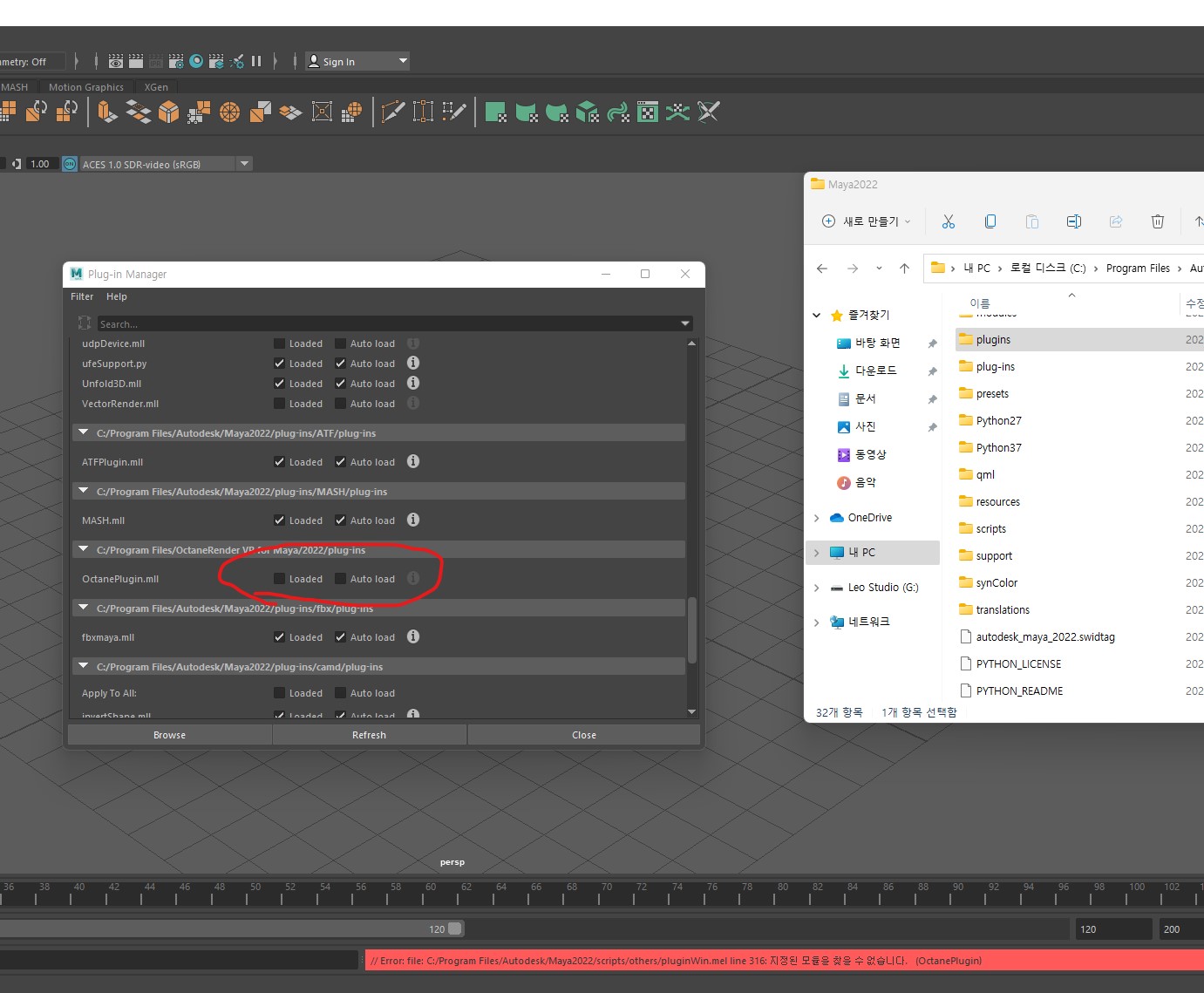Open Render Settings icon with gear
Image resolution: width=1204 pixels, height=993 pixels.
176,61
